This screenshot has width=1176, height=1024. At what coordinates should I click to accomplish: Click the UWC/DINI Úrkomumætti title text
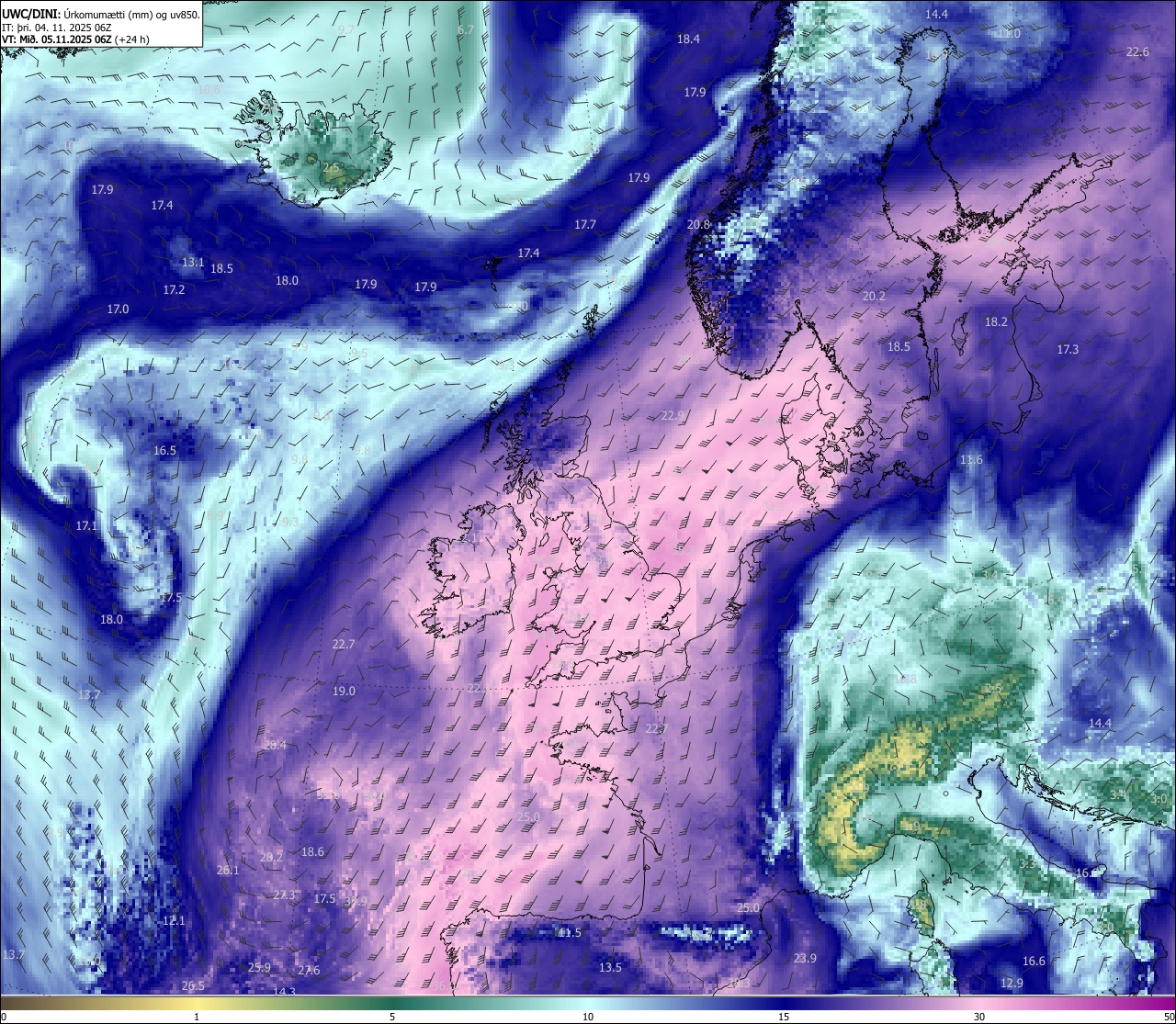click(x=101, y=14)
